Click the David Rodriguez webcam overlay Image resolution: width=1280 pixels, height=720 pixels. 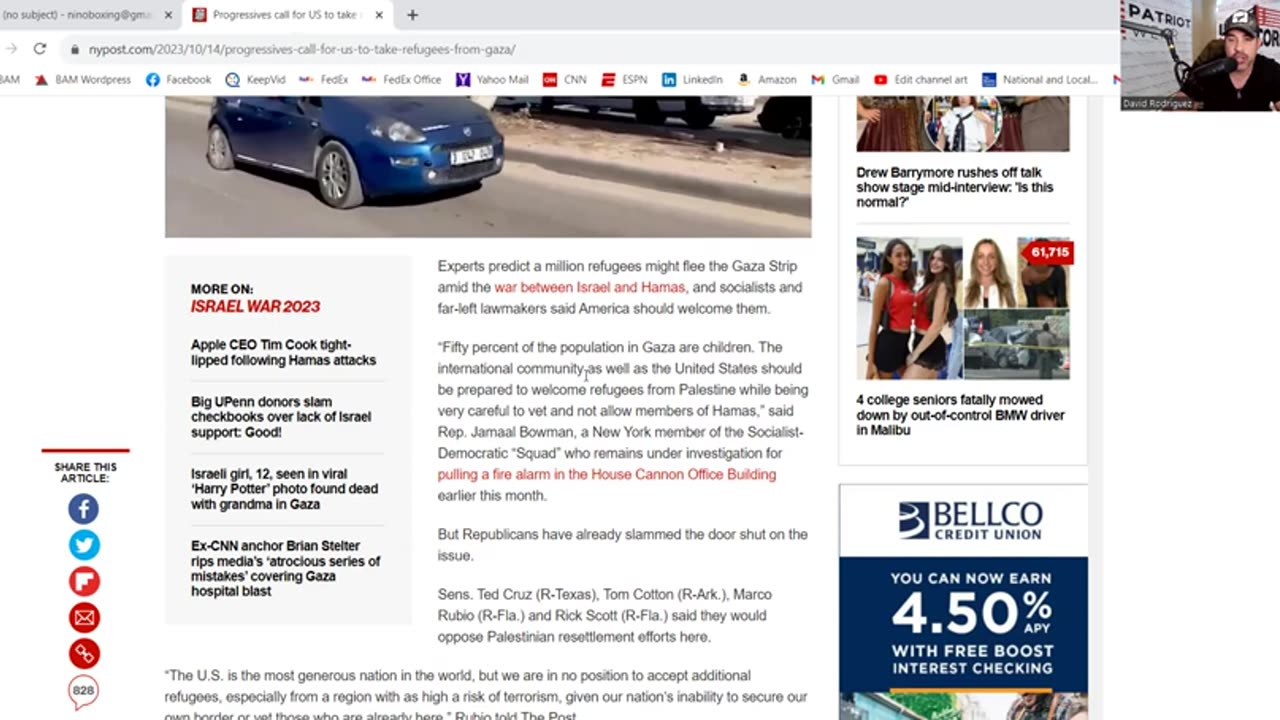coord(1199,55)
